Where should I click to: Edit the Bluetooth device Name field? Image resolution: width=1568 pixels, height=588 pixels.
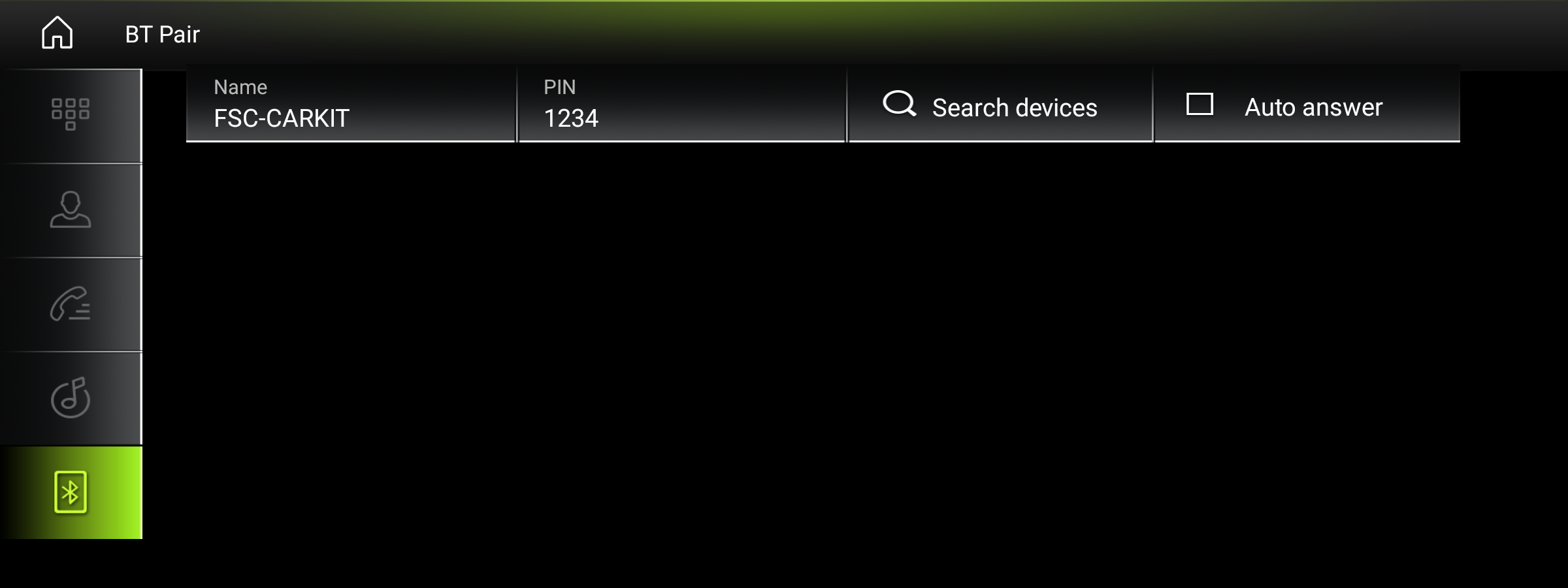click(x=351, y=105)
